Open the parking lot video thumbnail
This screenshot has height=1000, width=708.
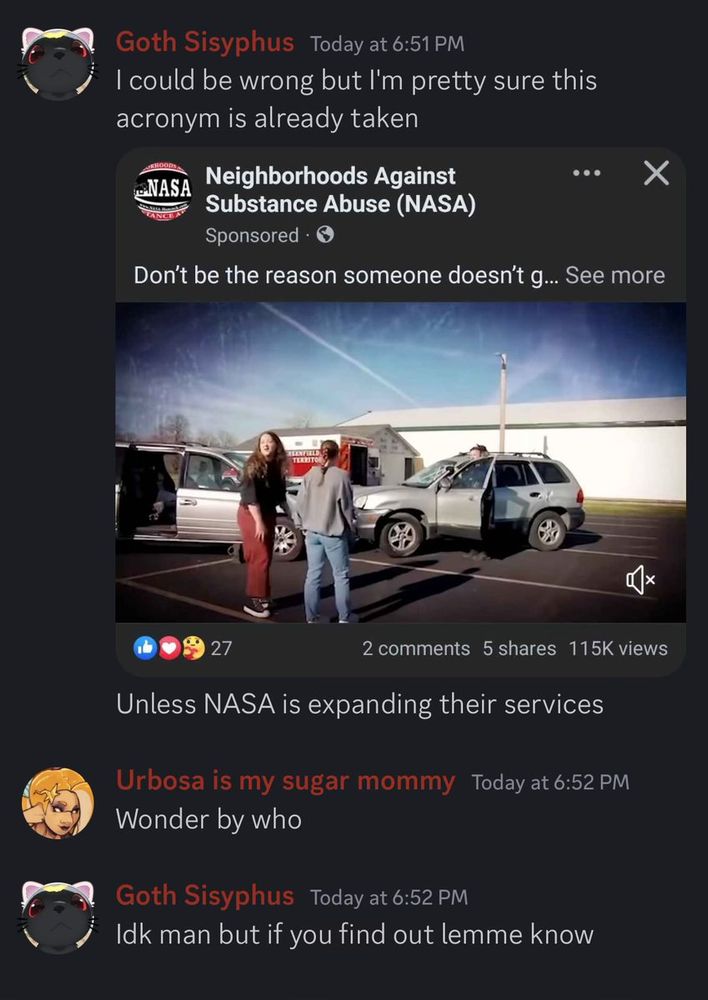point(401,462)
